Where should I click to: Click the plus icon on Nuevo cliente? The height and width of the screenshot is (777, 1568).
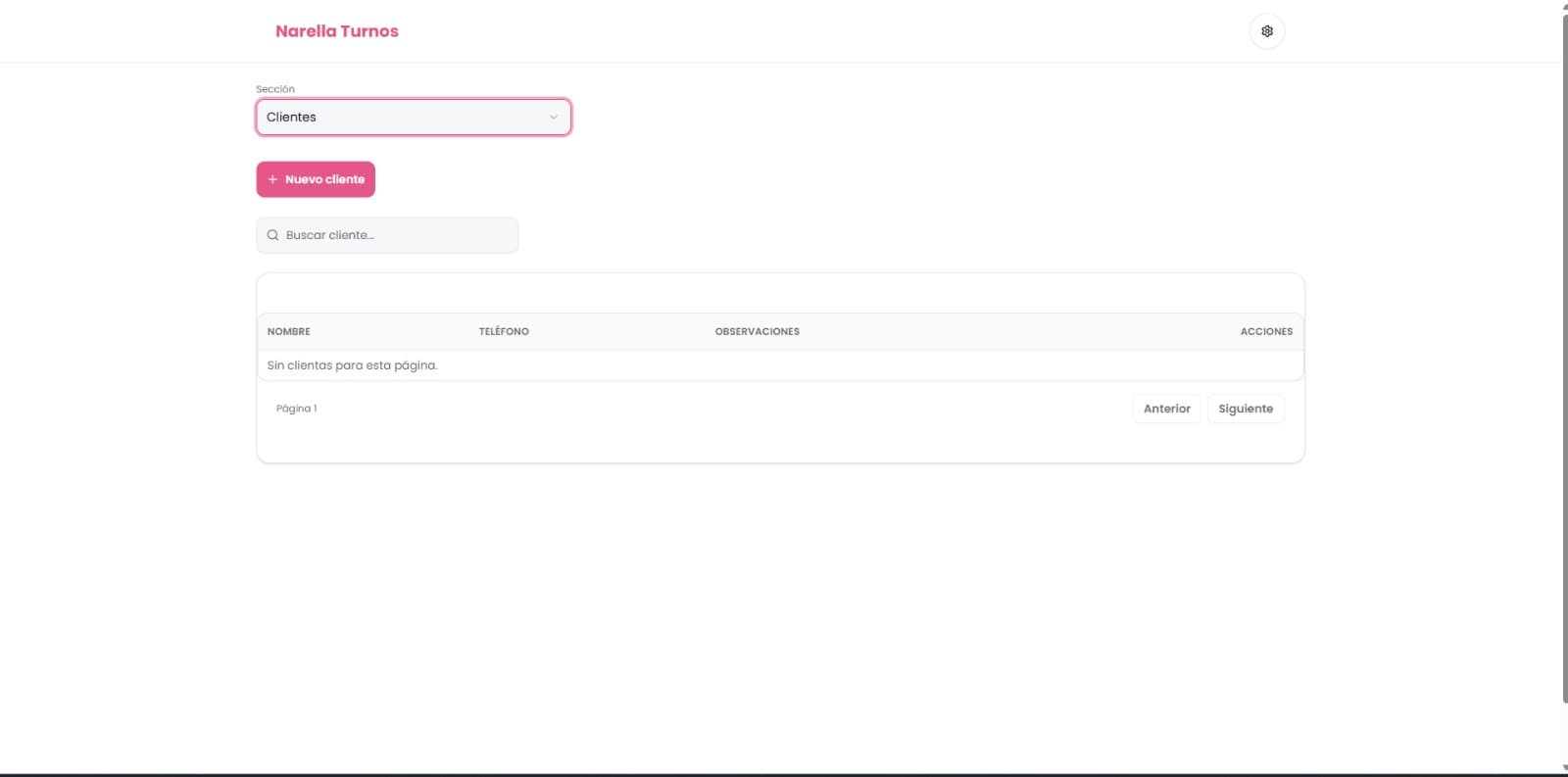(272, 179)
